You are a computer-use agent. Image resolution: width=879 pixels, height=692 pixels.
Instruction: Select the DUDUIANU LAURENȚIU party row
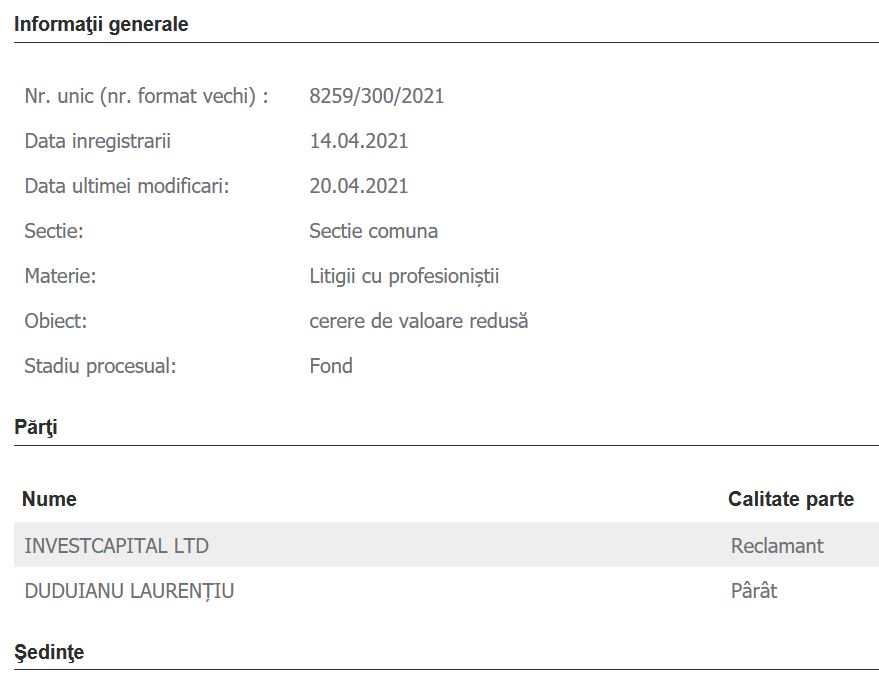pos(129,591)
